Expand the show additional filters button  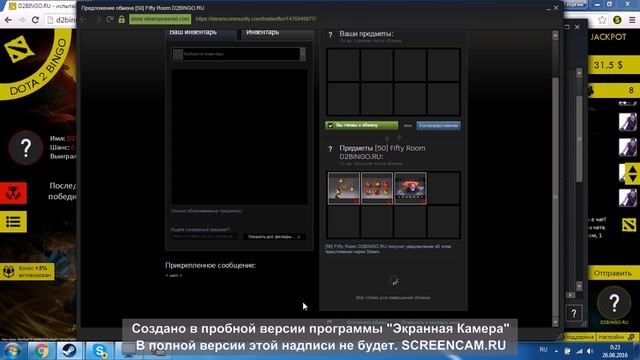pos(274,237)
